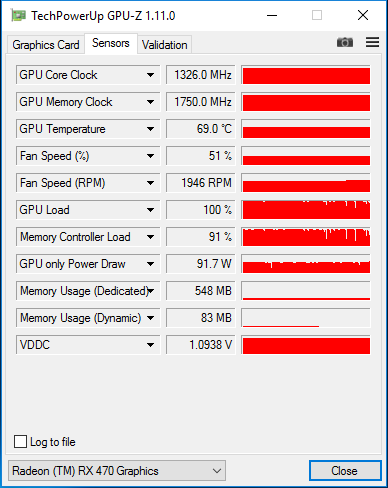Image resolution: width=388 pixels, height=488 pixels.
Task: Expand the GPU Core Clock dropdown
Action: (150, 75)
